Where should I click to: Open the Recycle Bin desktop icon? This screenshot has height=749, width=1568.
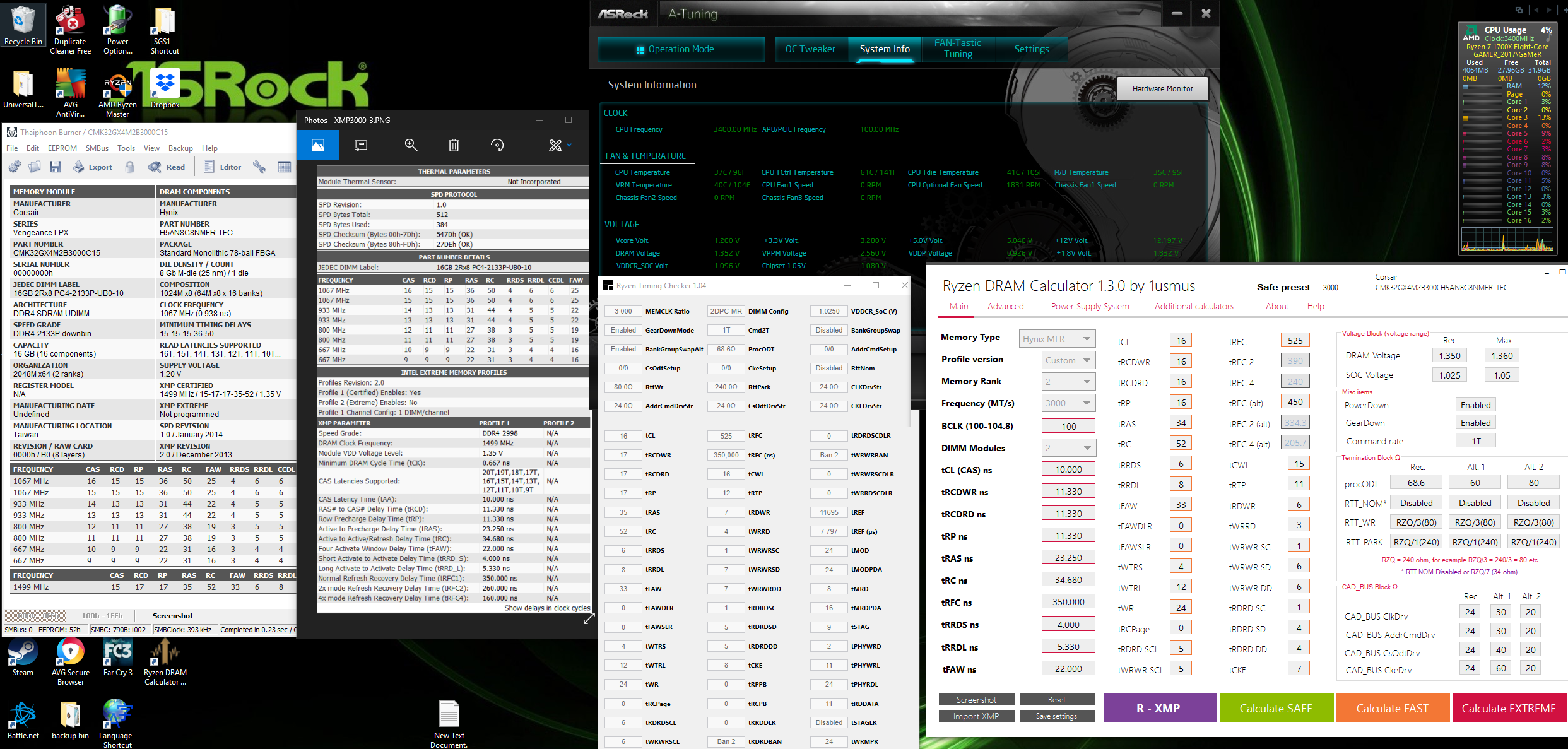23,25
